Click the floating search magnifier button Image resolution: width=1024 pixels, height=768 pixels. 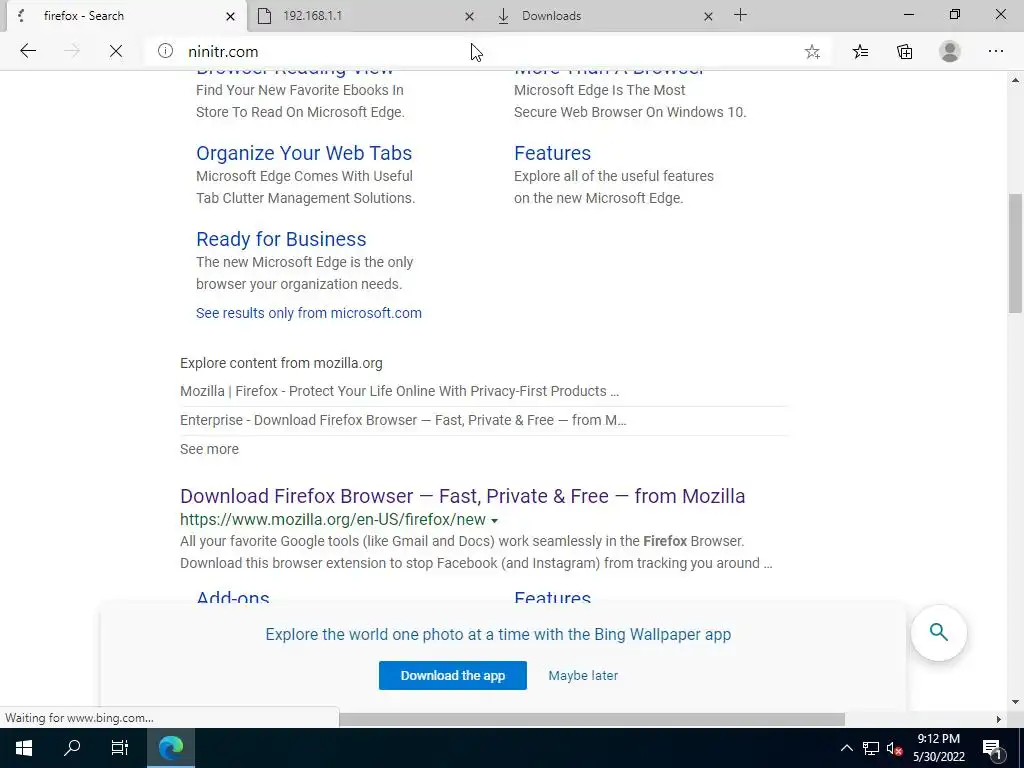938,632
